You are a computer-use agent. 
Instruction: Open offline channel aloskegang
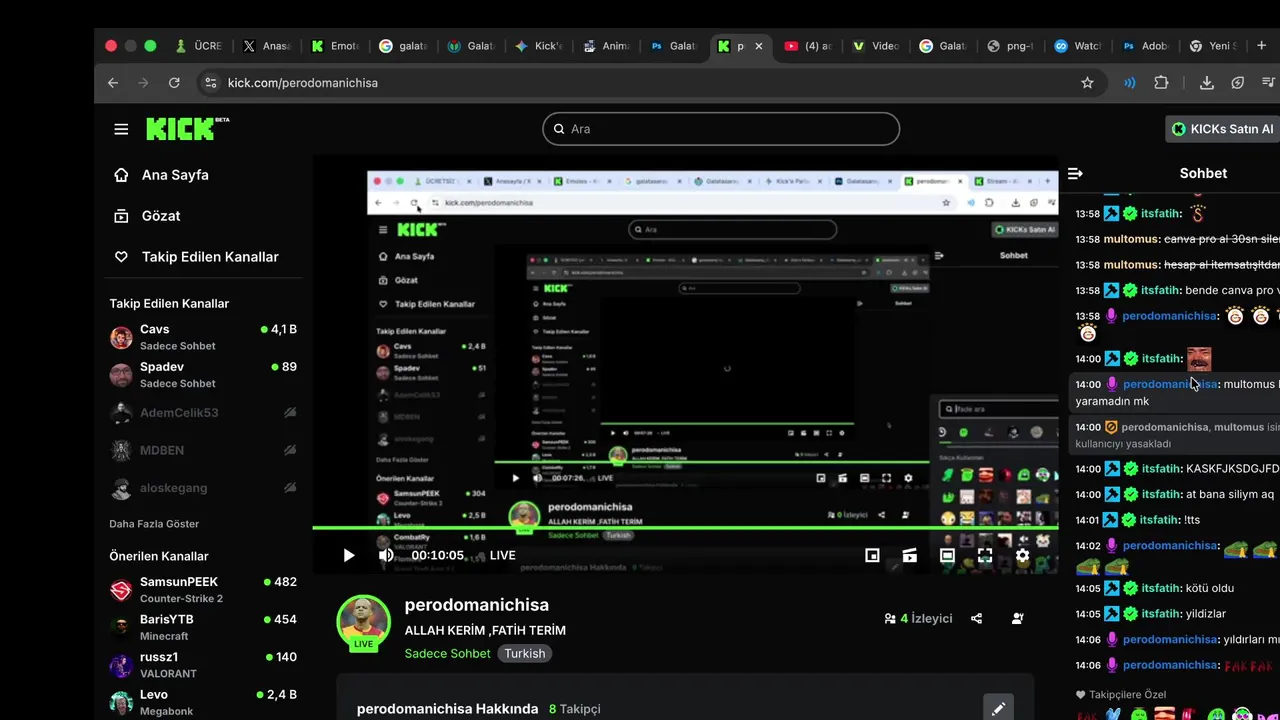point(203,488)
